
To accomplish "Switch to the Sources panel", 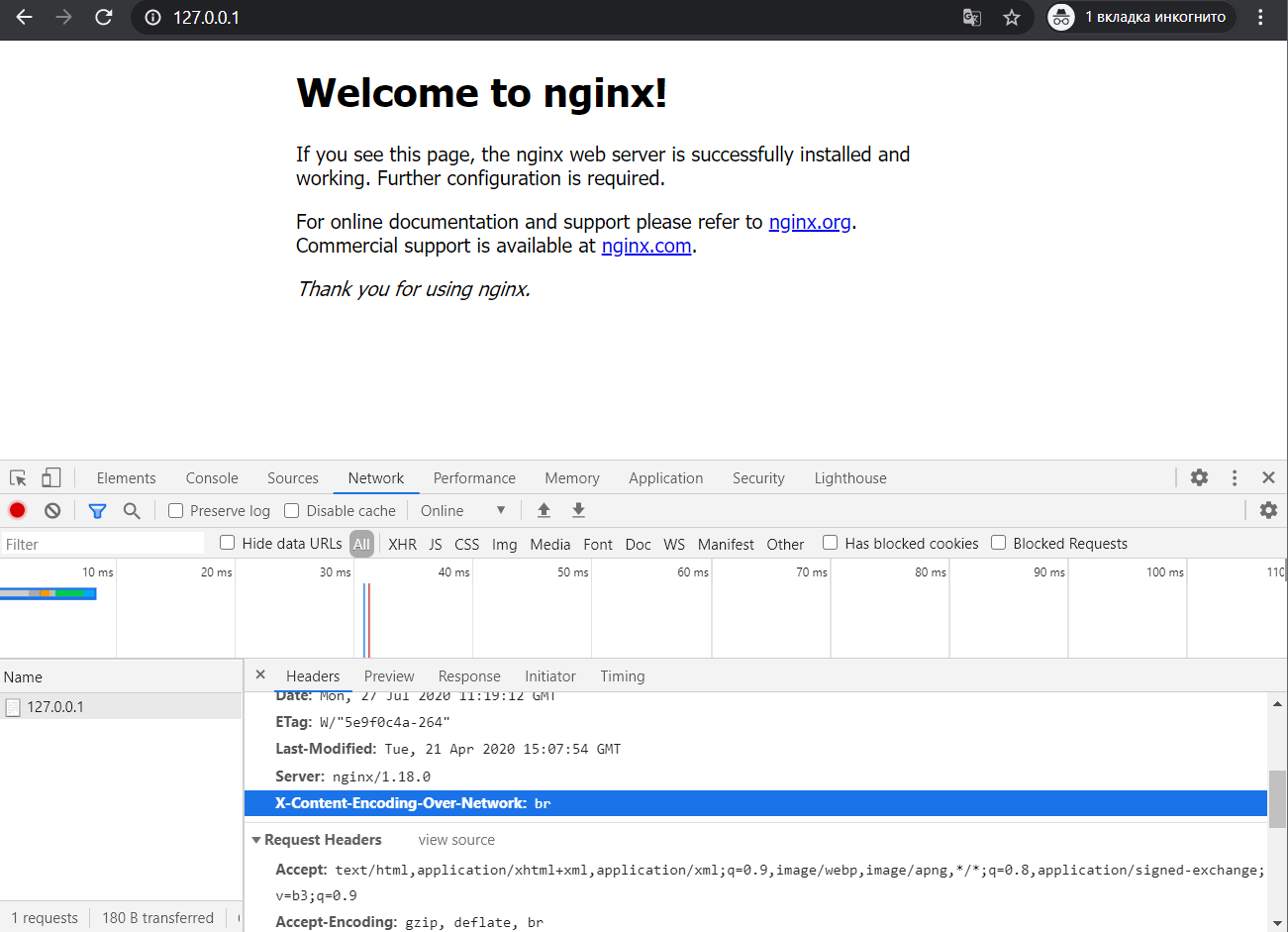I will pos(293,477).
